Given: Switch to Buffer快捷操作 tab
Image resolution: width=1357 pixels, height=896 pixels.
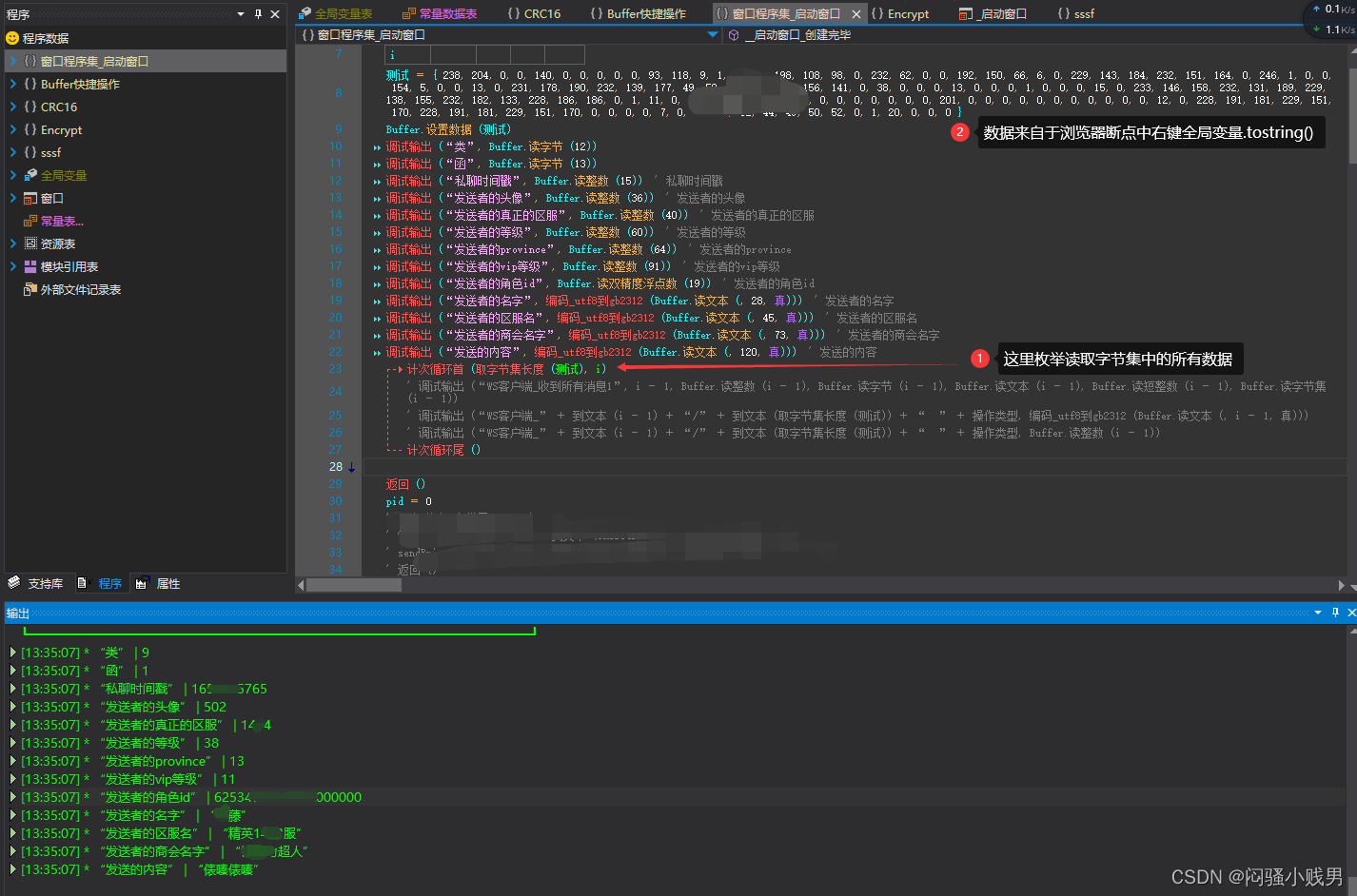Looking at the screenshot, I should 638,13.
